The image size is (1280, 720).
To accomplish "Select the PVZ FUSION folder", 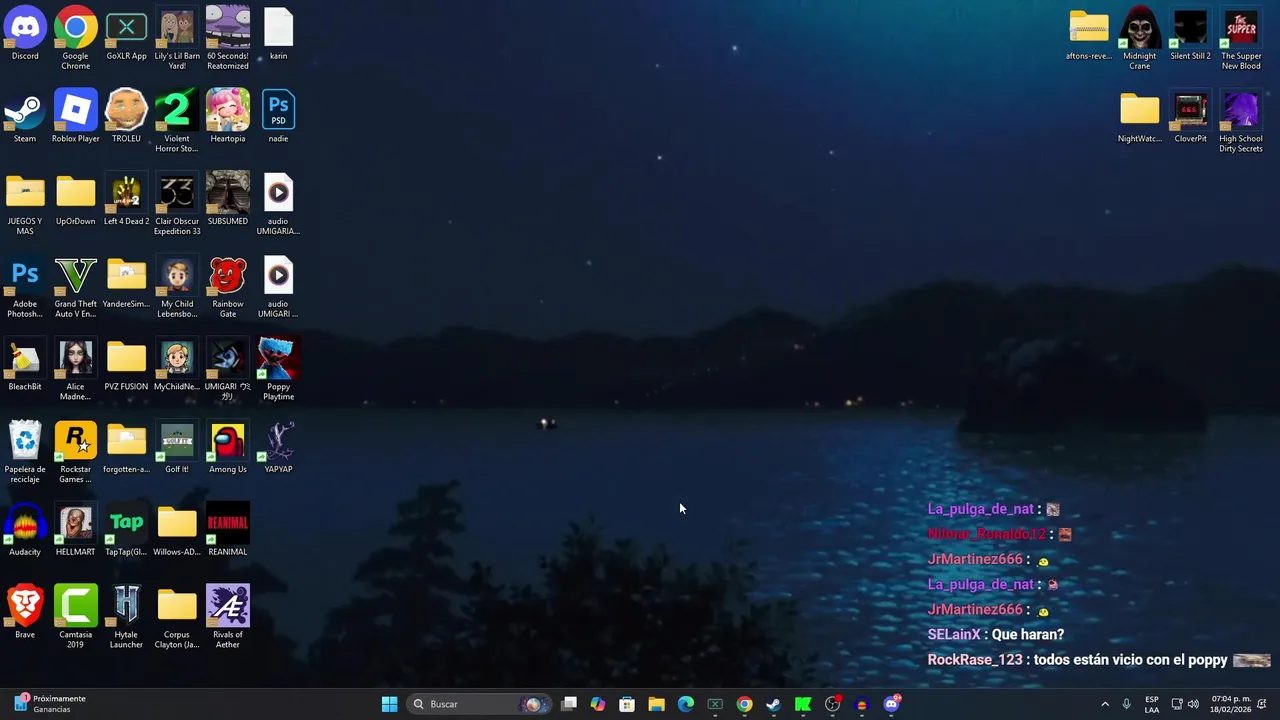I will coord(126,365).
